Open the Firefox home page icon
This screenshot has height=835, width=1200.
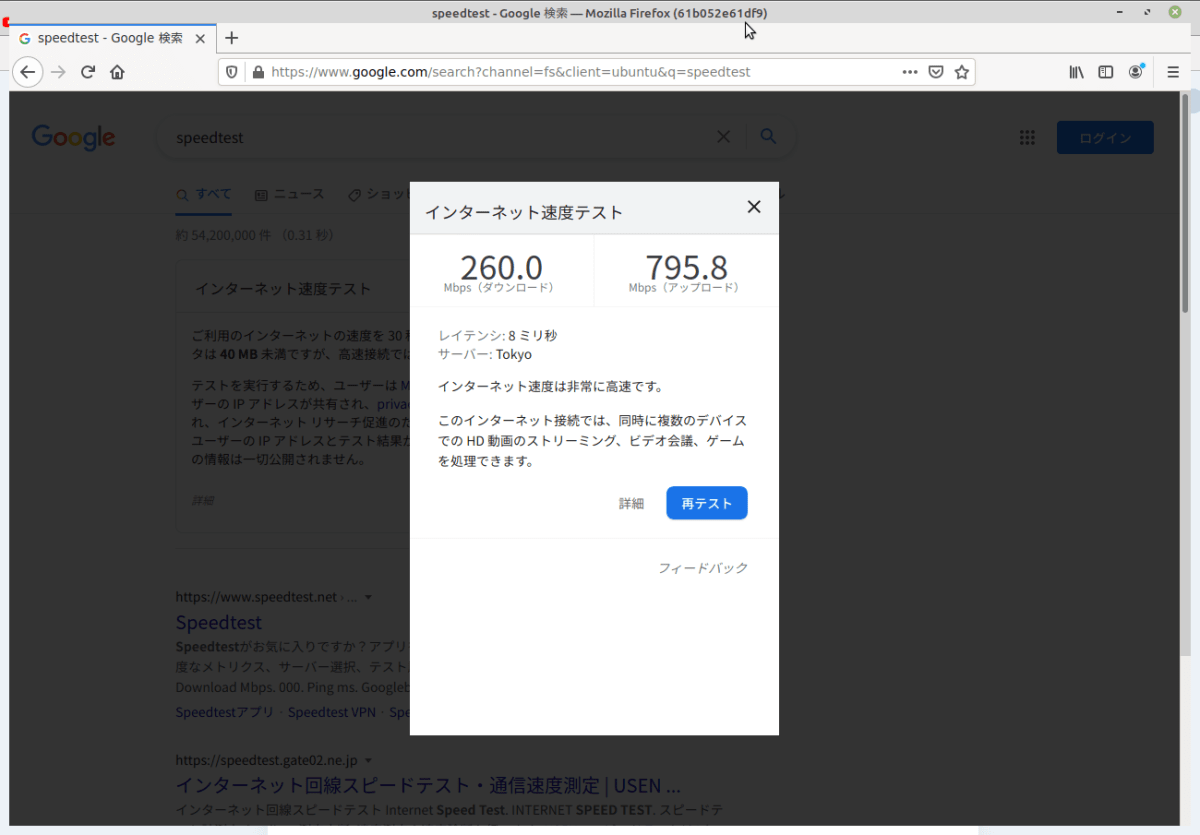[x=117, y=72]
